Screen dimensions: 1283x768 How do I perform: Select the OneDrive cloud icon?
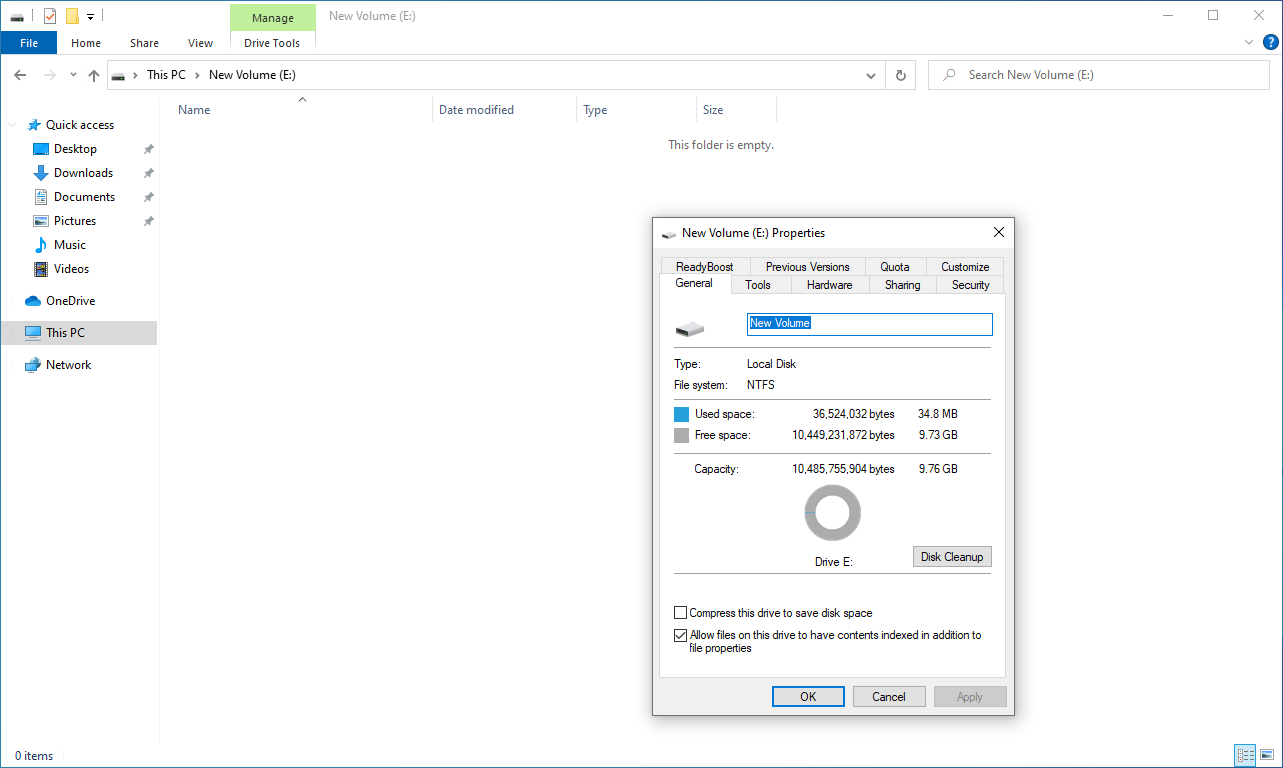[33, 301]
